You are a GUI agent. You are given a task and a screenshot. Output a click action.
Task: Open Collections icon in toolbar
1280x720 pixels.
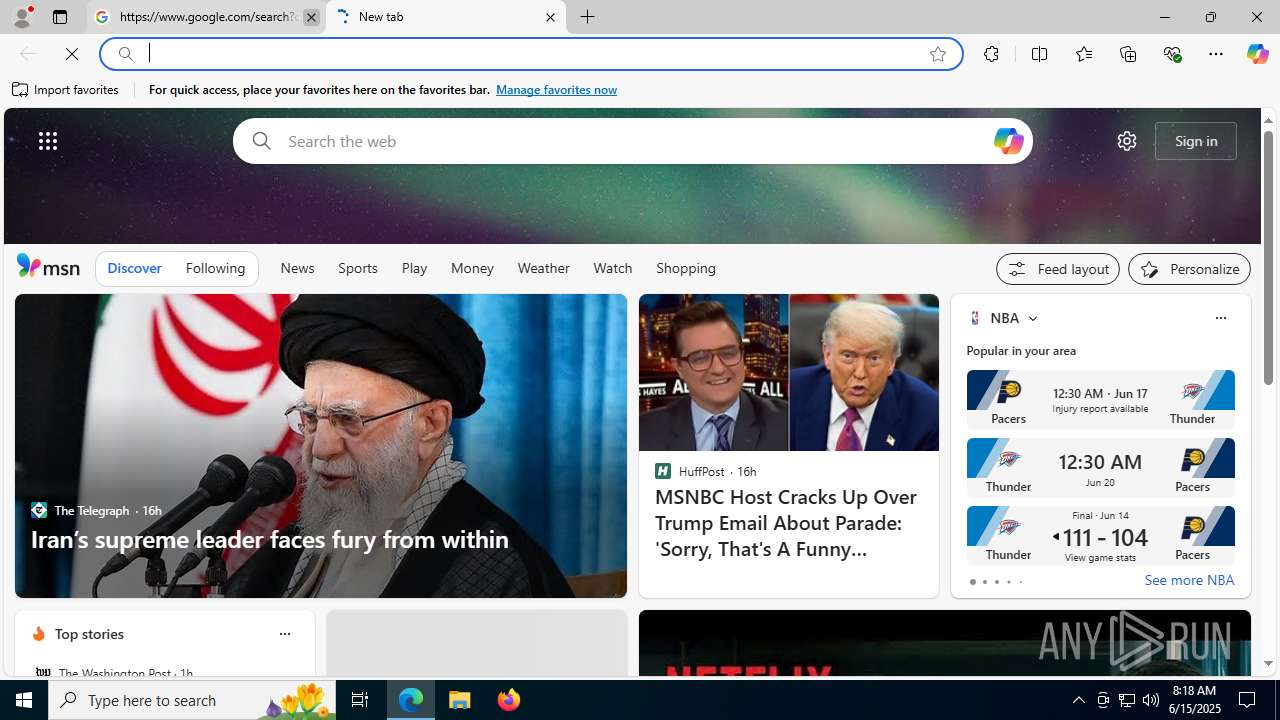pyautogui.click(x=1128, y=54)
